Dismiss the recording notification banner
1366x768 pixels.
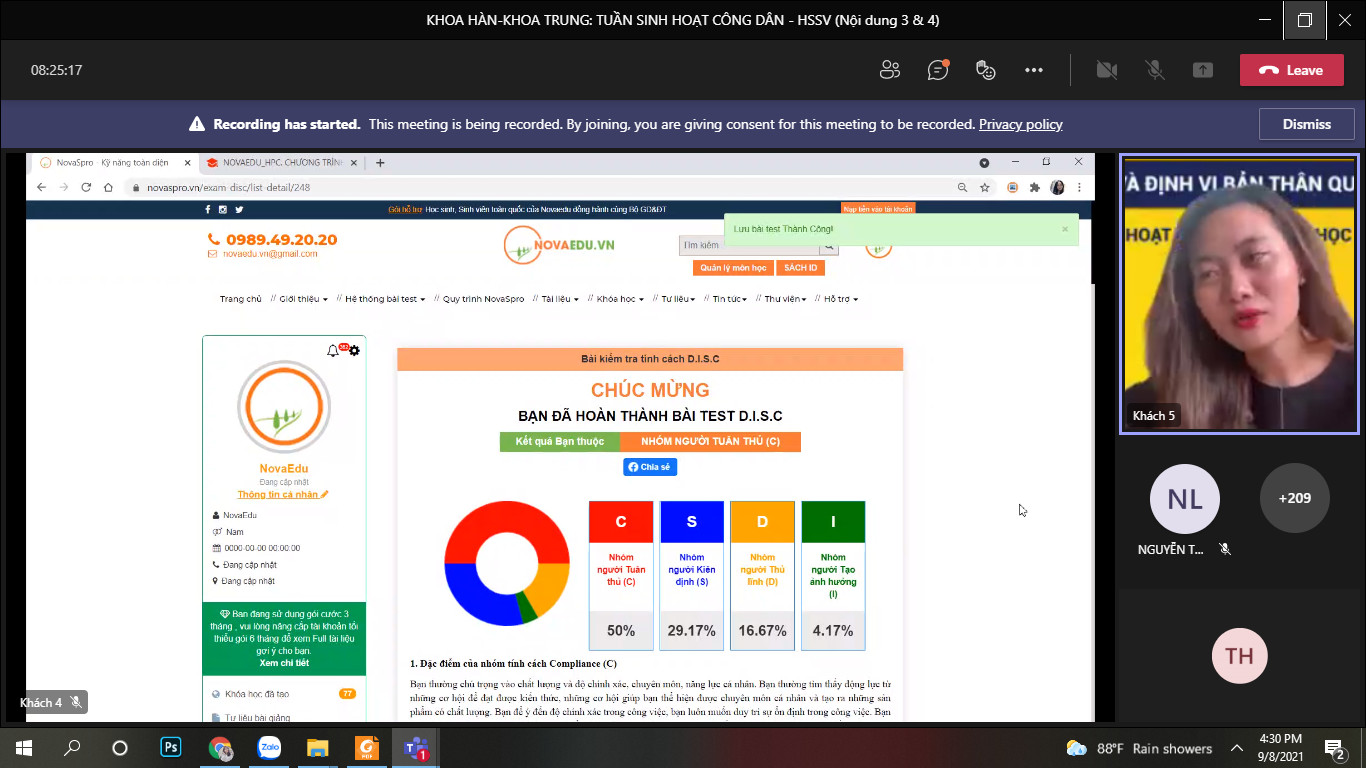coord(1306,124)
